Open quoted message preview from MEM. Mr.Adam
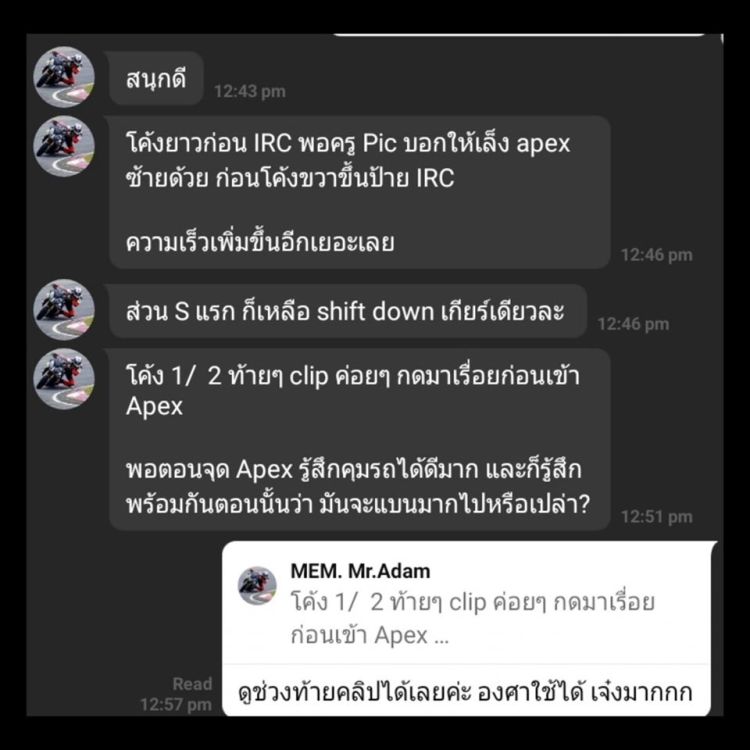This screenshot has height=750, width=750. tap(467, 603)
